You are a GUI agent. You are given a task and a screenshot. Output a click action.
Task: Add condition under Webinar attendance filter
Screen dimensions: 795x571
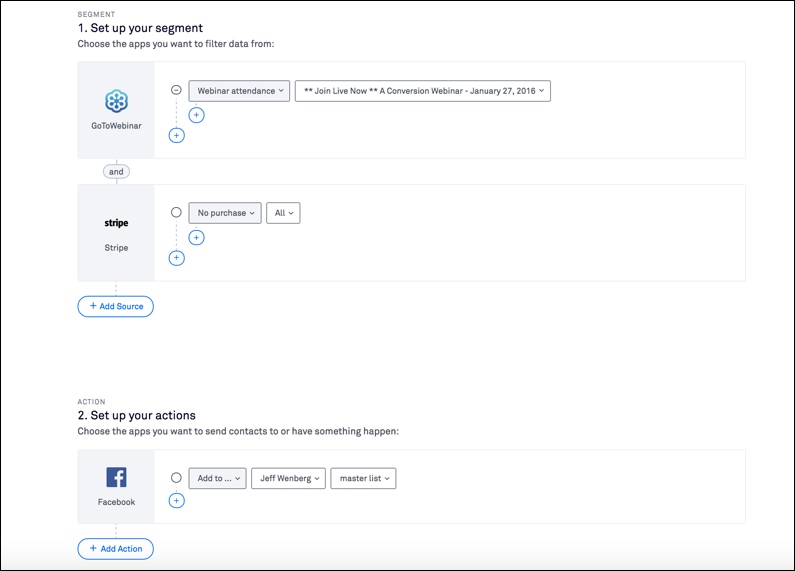196,115
